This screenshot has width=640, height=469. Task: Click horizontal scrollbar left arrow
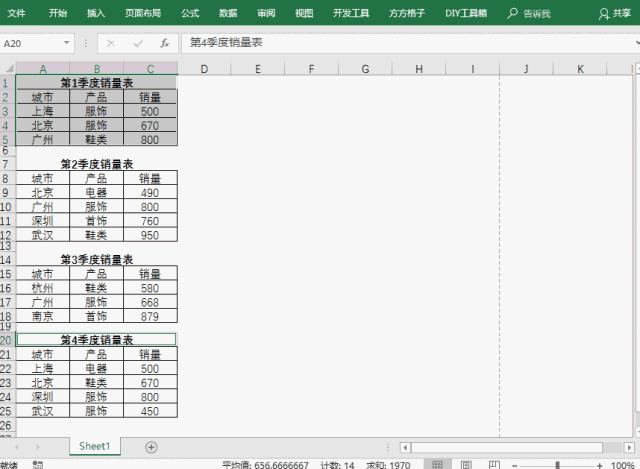point(405,448)
